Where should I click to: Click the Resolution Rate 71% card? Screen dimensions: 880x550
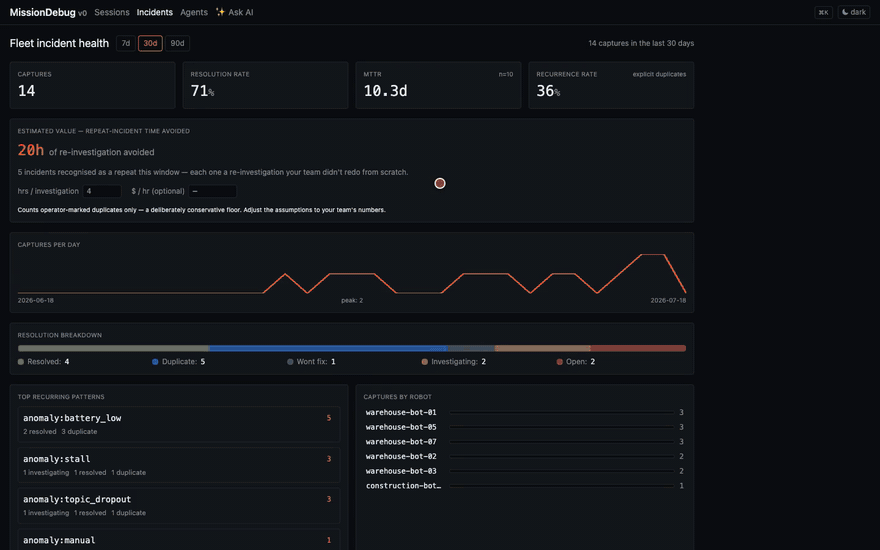(x=265, y=85)
